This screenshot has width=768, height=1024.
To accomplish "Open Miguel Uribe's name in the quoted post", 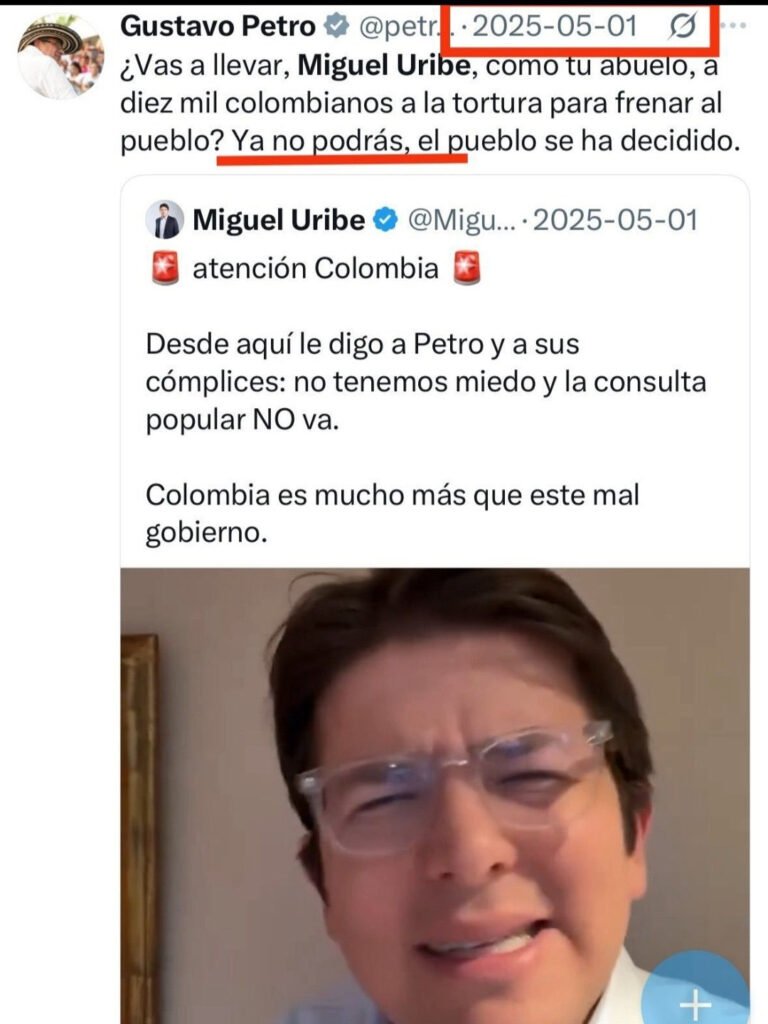I will coord(279,221).
